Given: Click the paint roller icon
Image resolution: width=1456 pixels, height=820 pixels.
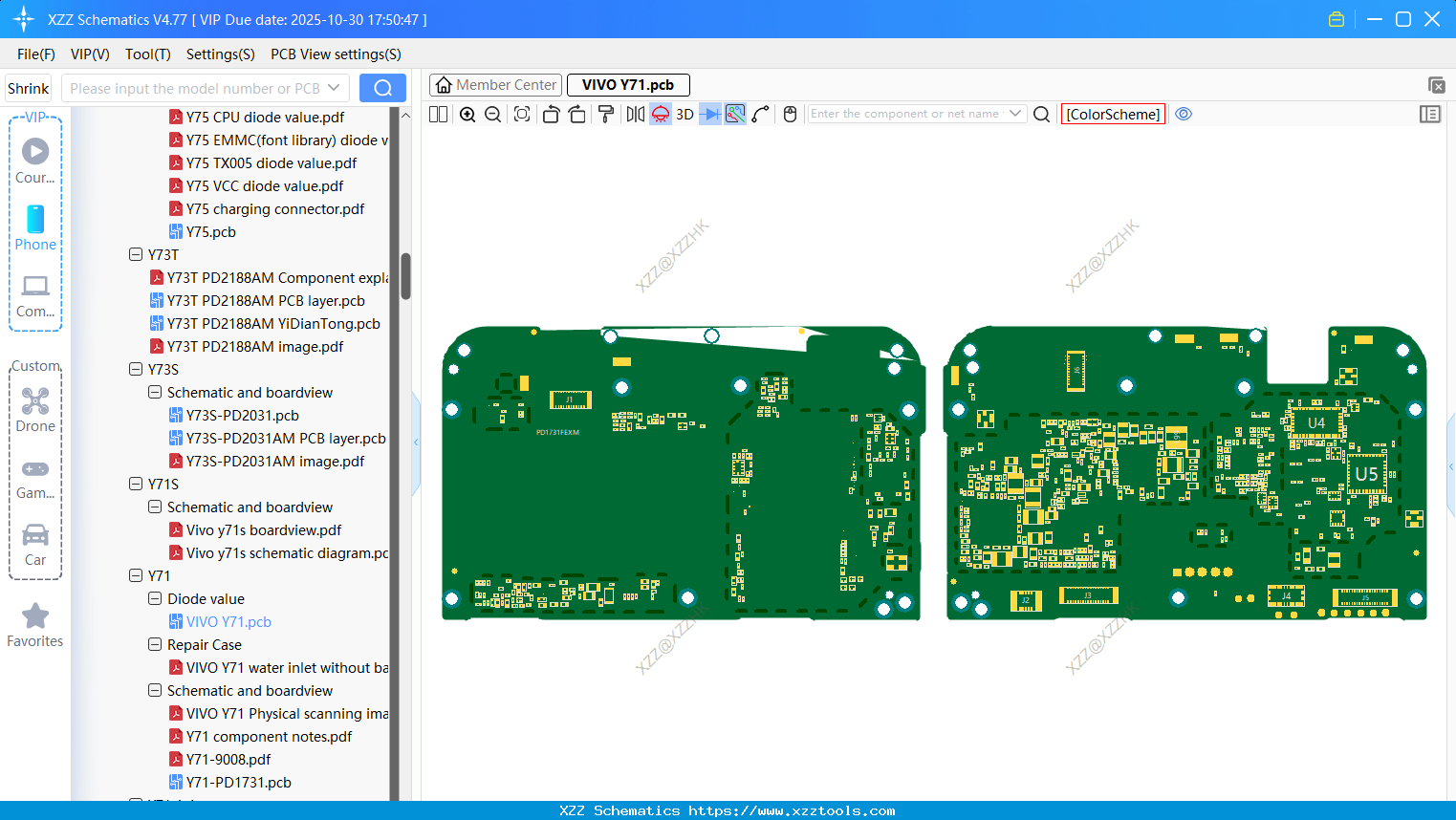Looking at the screenshot, I should pos(606,115).
